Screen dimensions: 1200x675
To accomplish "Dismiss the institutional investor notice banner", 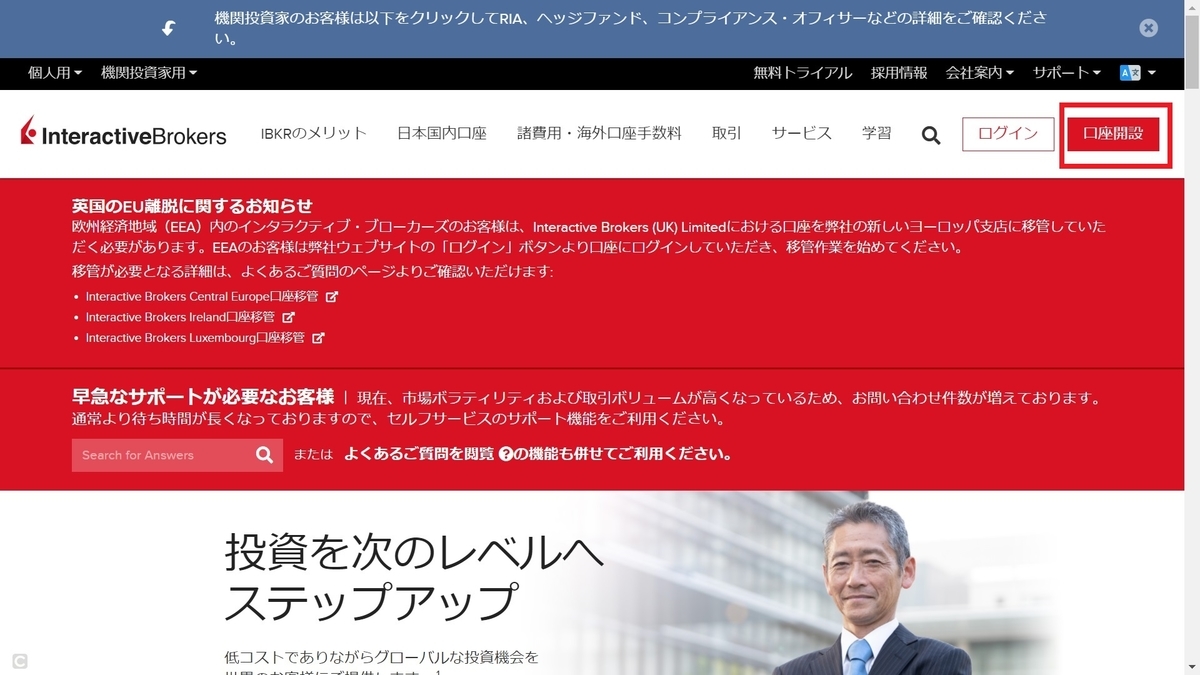I will [1148, 27].
